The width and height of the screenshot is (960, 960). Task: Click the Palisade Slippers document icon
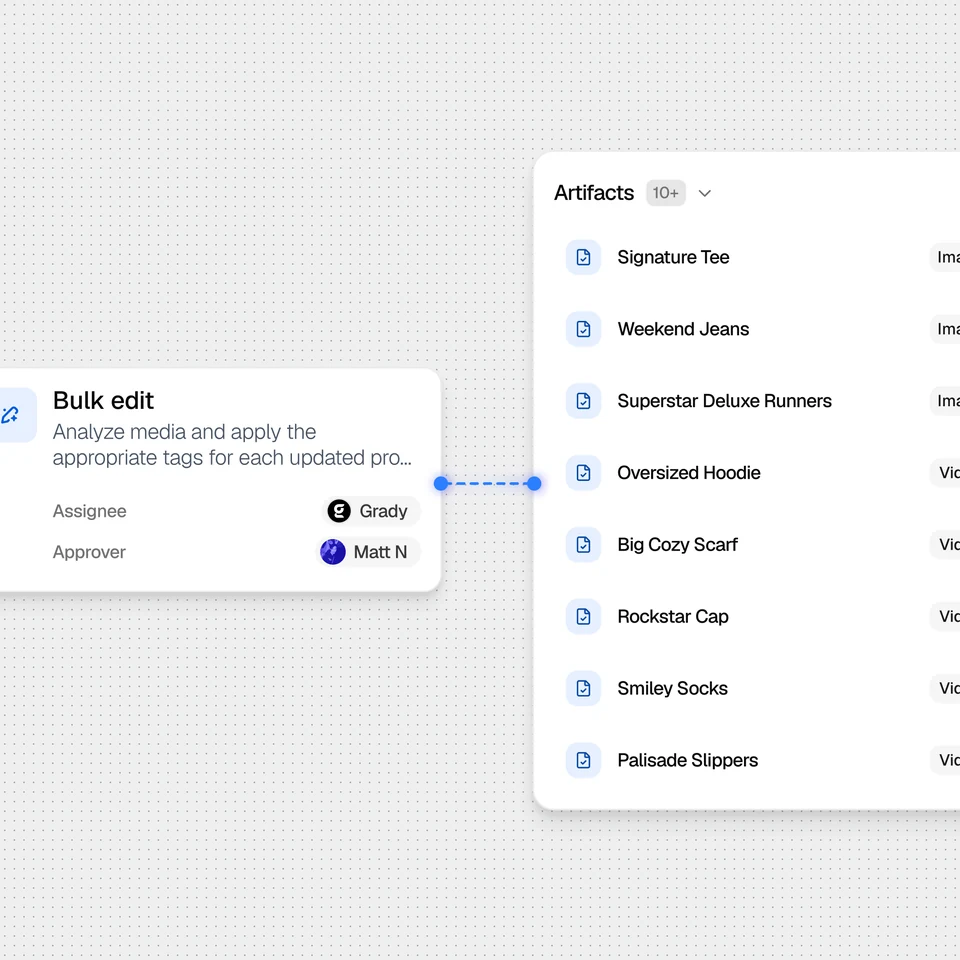tap(583, 760)
